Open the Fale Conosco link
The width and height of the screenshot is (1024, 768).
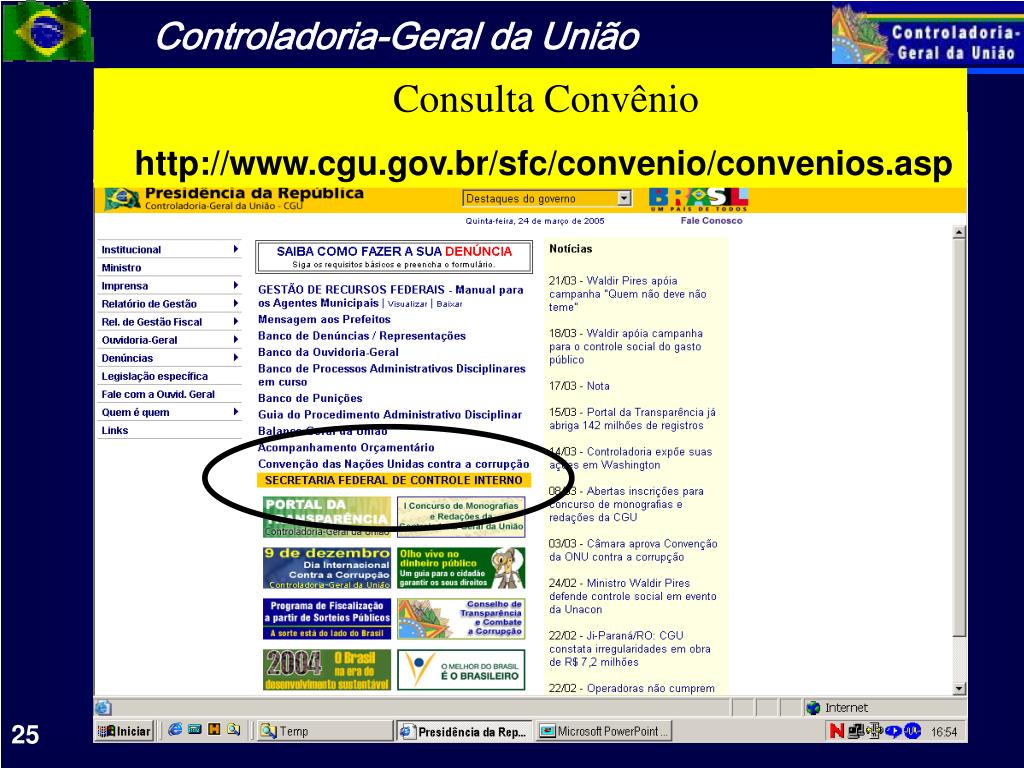pos(711,221)
